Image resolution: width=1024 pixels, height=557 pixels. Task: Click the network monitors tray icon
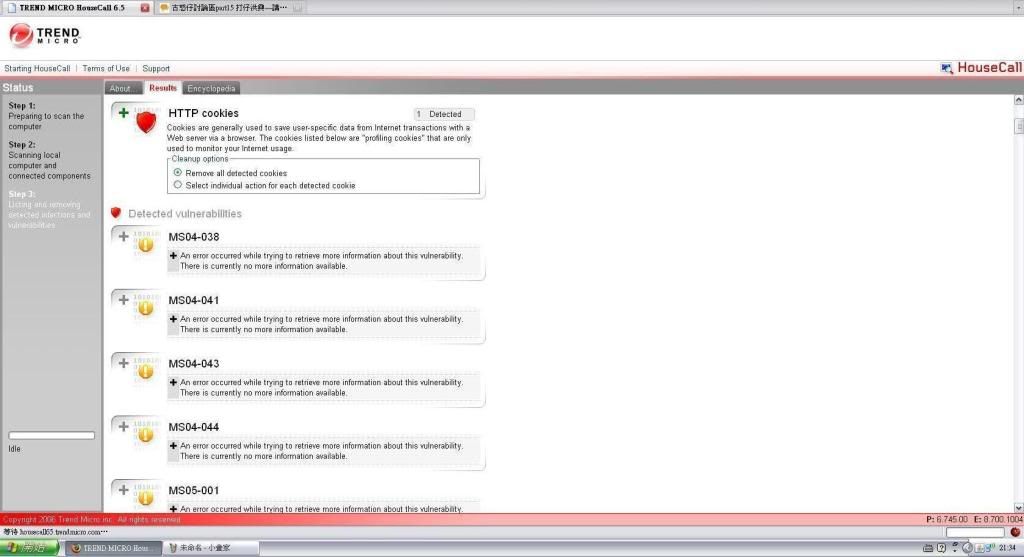point(991,548)
